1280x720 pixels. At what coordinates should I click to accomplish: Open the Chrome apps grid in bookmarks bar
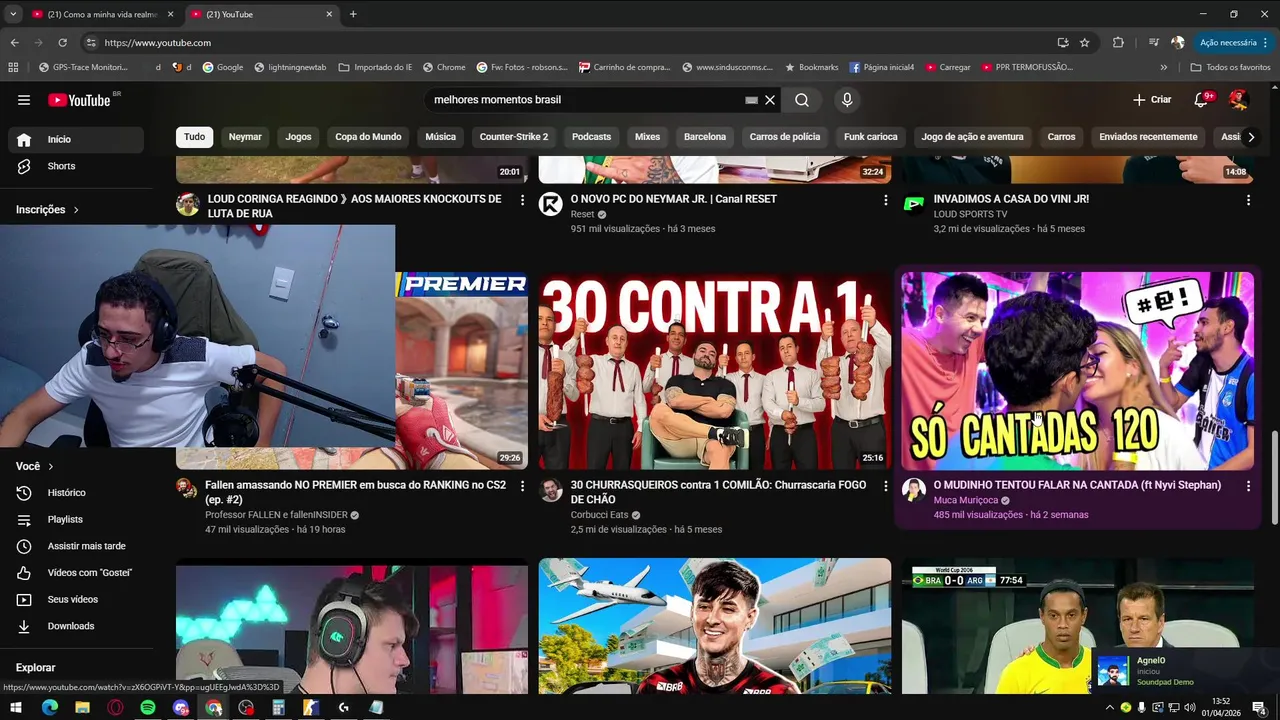point(13,67)
